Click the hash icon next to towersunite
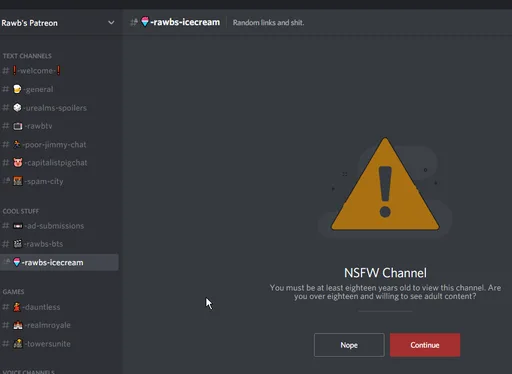The height and width of the screenshot is (374, 512). pyautogui.click(x=6, y=344)
